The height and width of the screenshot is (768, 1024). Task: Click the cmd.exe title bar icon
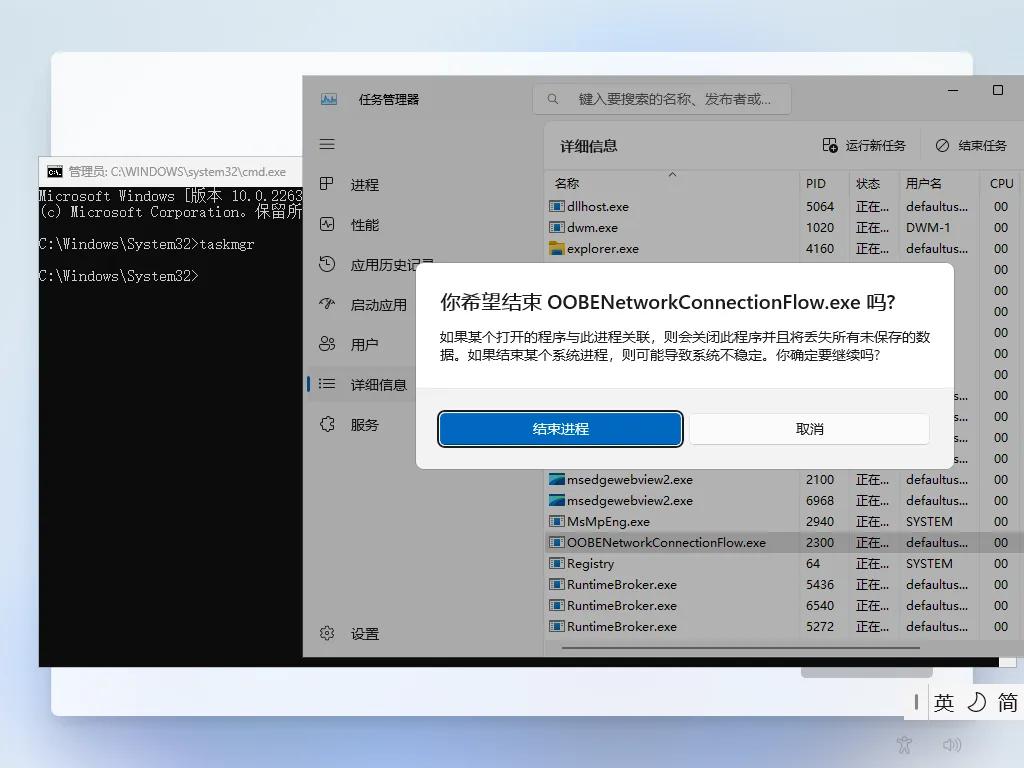click(55, 172)
